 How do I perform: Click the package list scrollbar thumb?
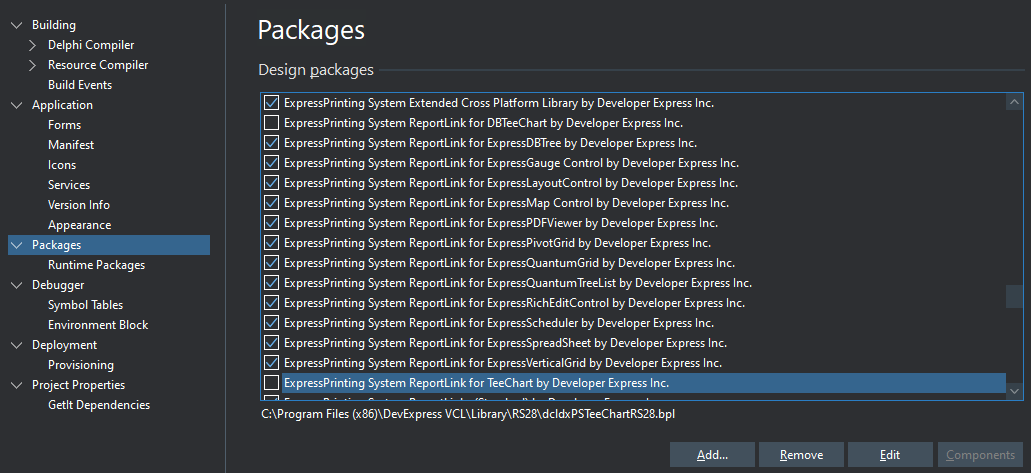tap(1014, 296)
